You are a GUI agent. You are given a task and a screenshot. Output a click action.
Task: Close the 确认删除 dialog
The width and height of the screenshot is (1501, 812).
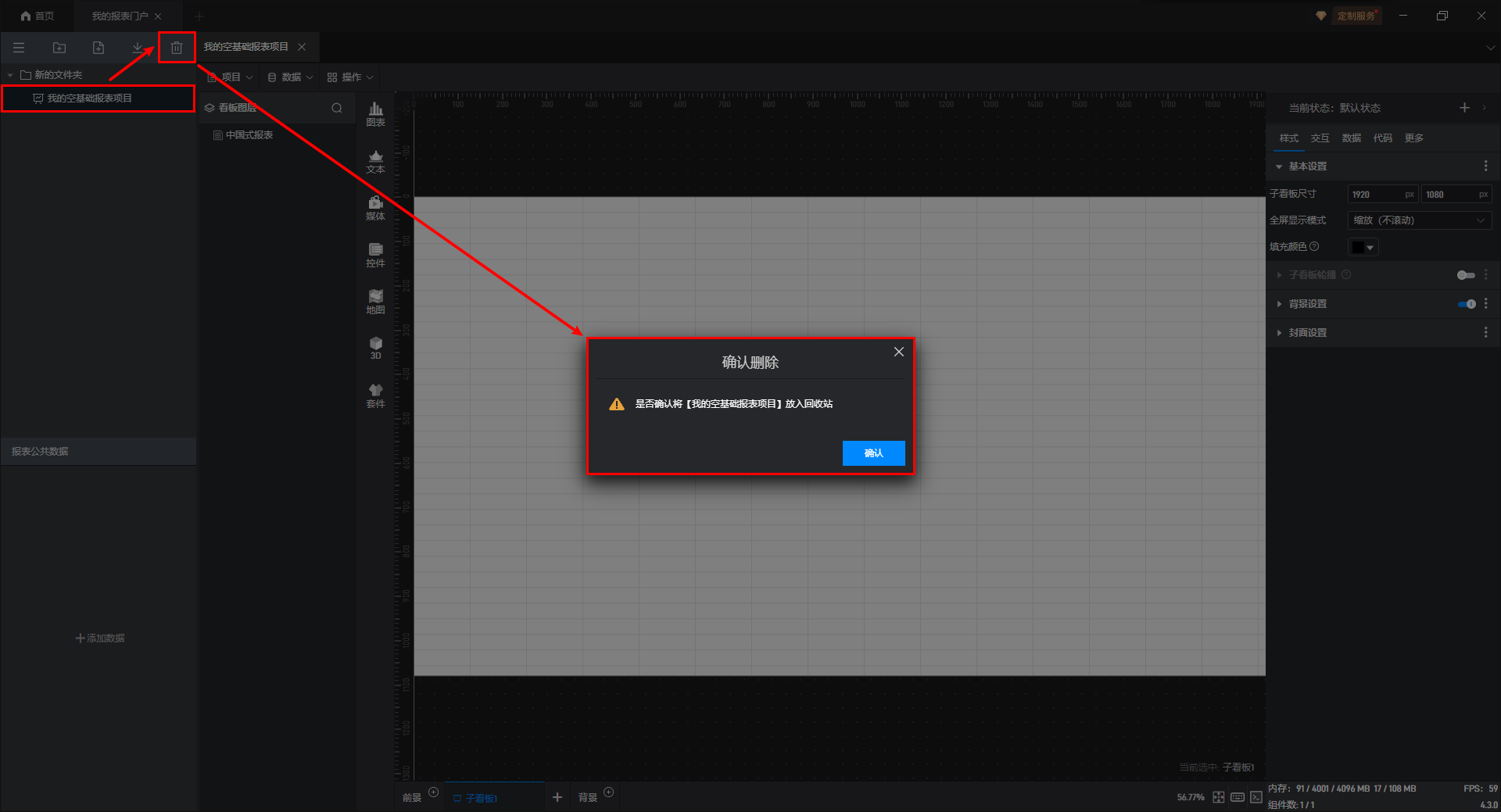898,352
